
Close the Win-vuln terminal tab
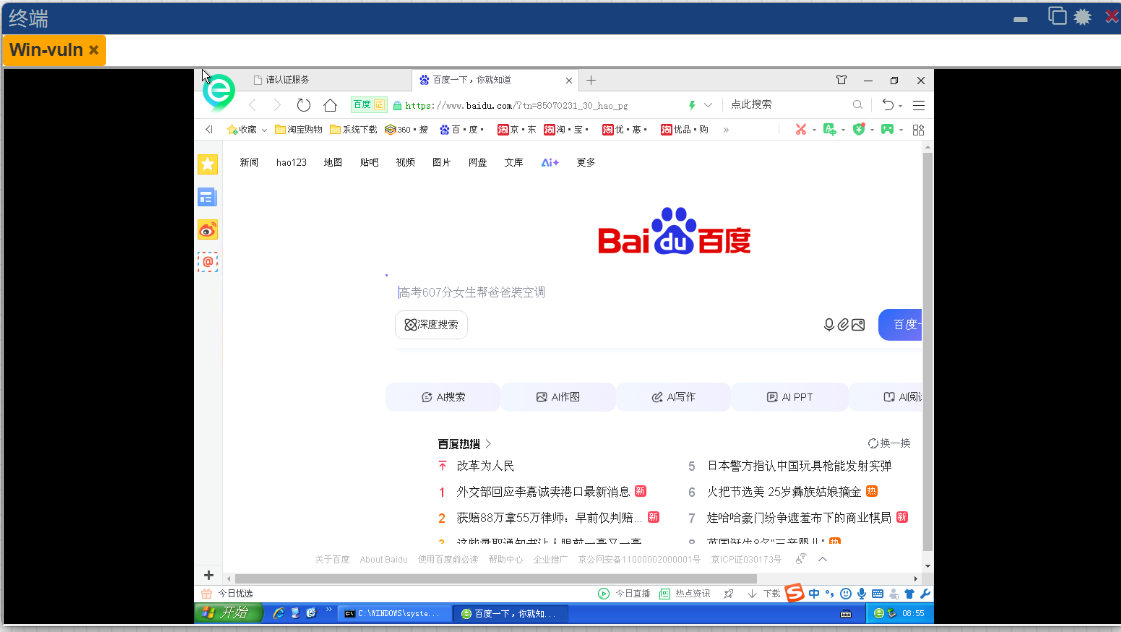[94, 50]
